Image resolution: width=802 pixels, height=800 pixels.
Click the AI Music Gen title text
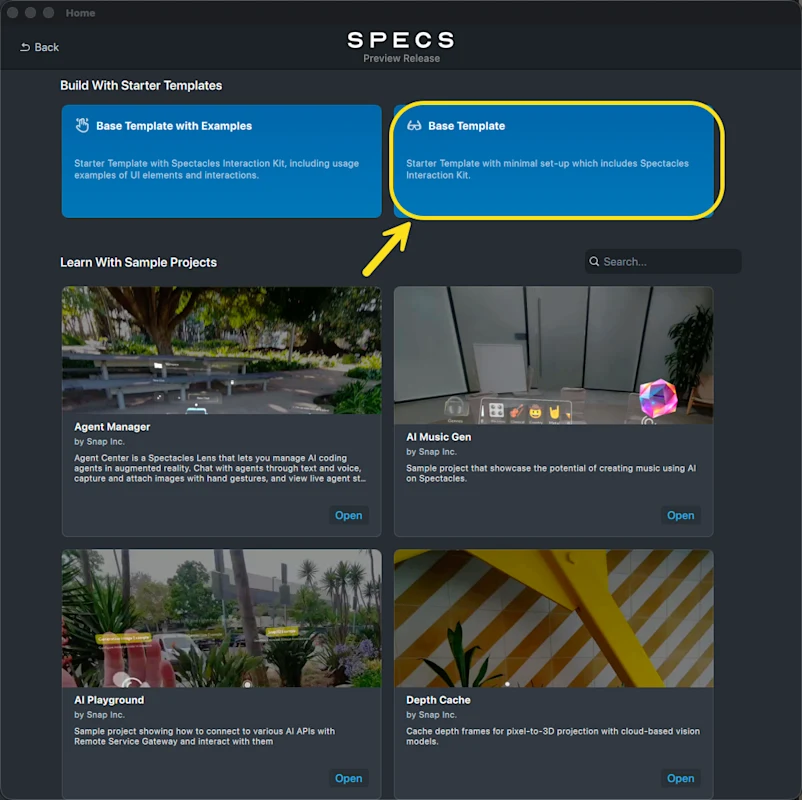pos(438,437)
